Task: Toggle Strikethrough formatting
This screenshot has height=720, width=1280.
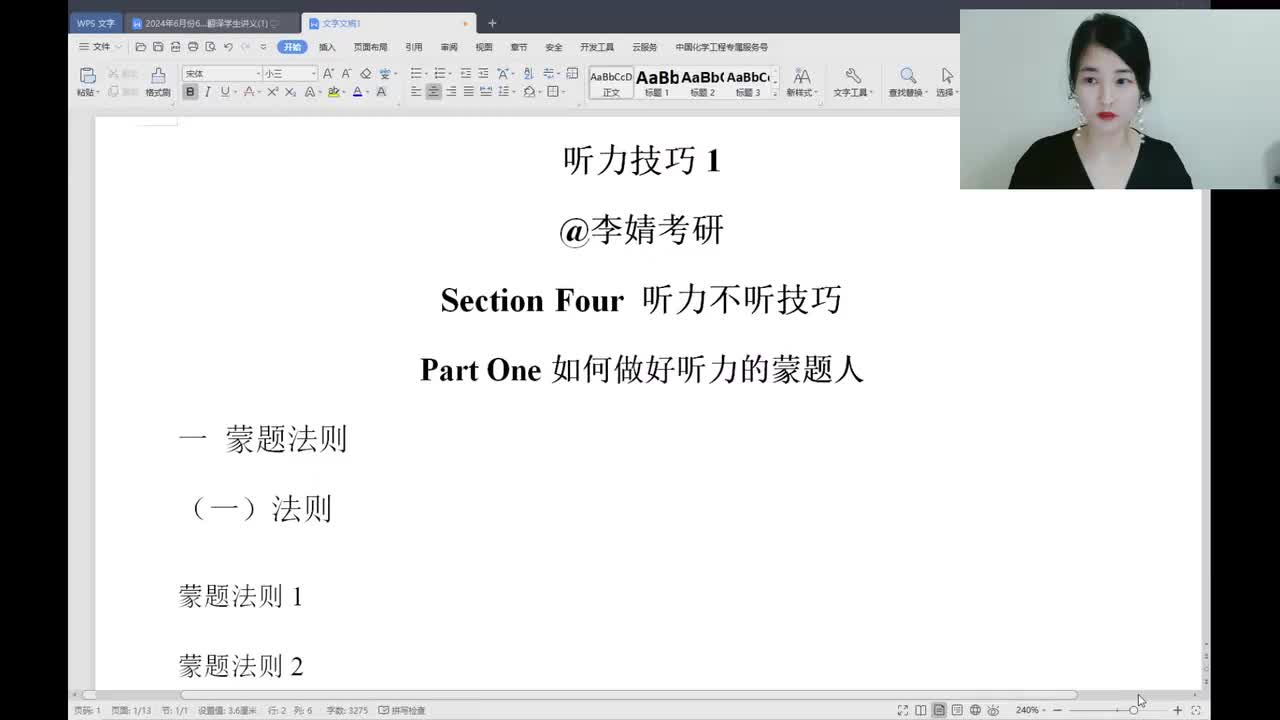Action: [249, 92]
